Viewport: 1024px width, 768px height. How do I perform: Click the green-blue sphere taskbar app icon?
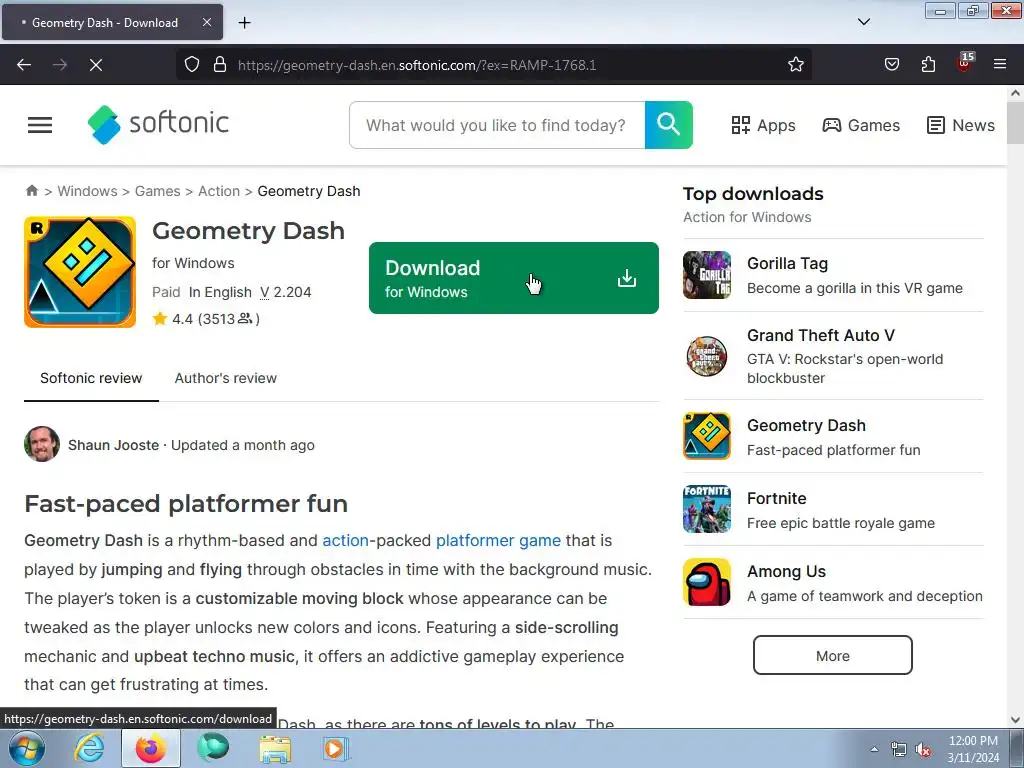click(213, 748)
